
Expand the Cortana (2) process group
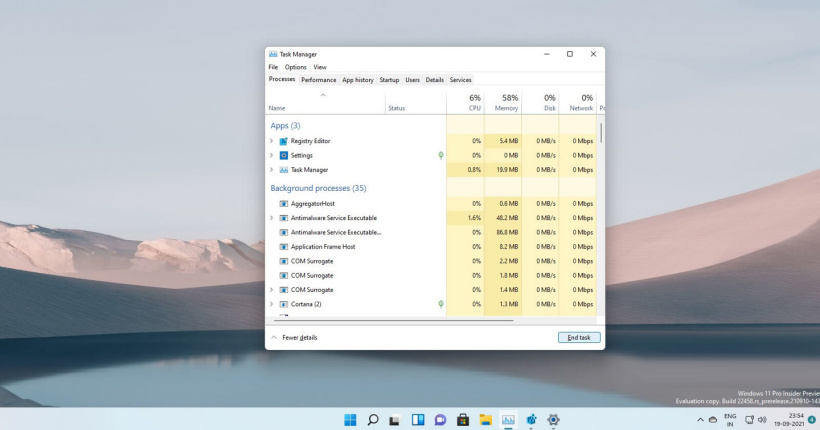pos(271,304)
